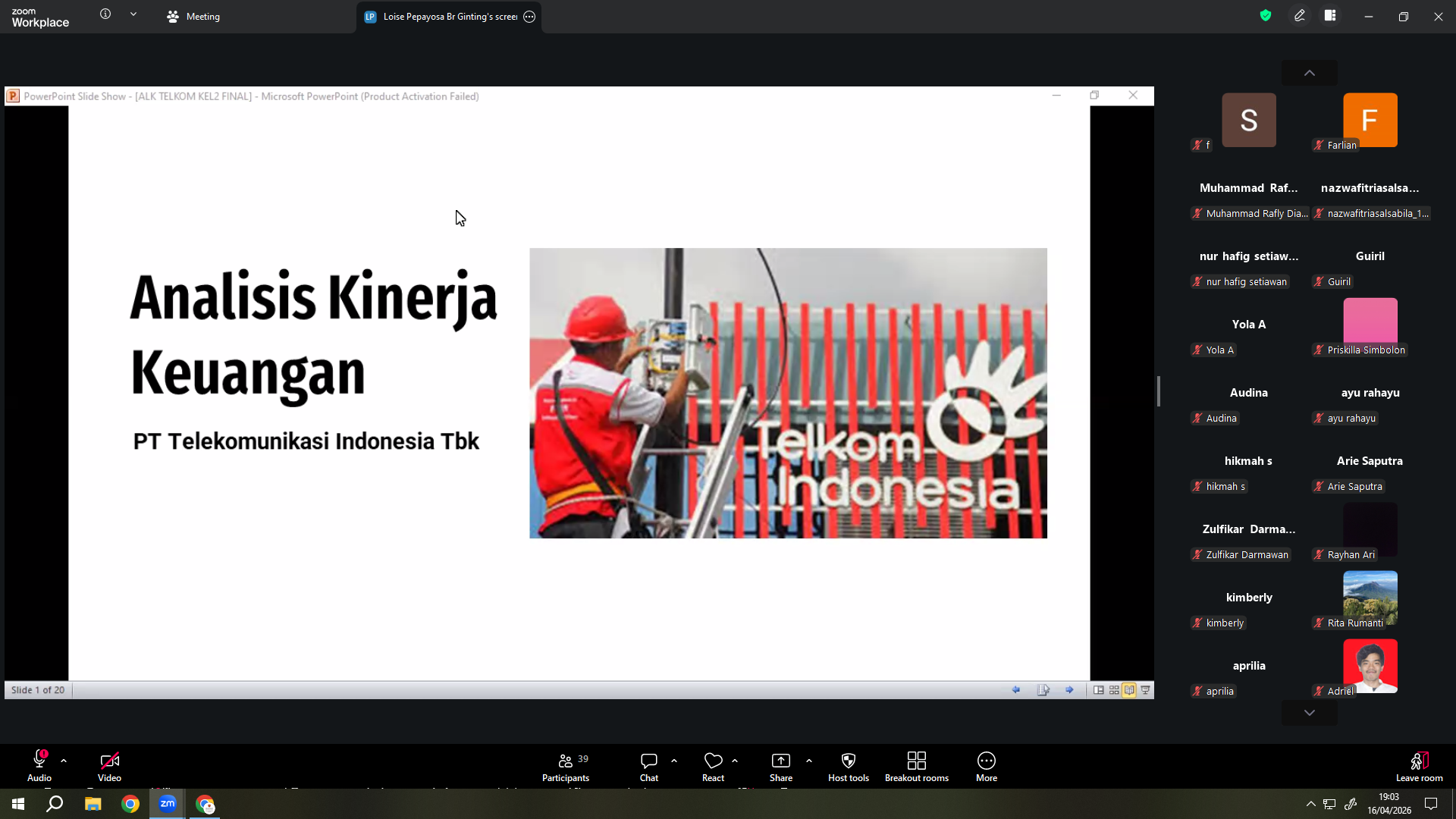The width and height of the screenshot is (1456, 819).
Task: Open the Chat panel
Action: tap(649, 766)
